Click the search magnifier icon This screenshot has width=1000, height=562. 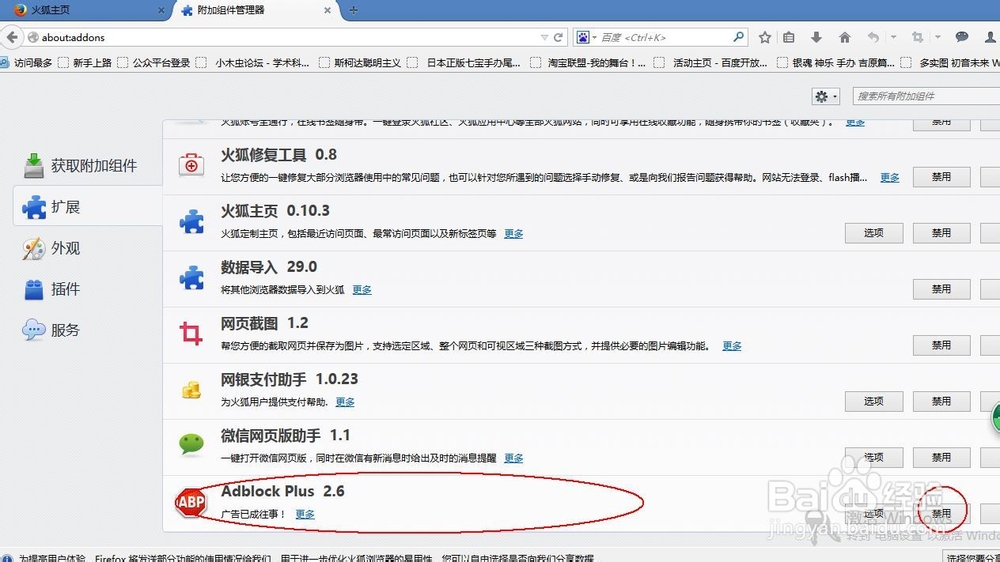pyautogui.click(x=739, y=37)
